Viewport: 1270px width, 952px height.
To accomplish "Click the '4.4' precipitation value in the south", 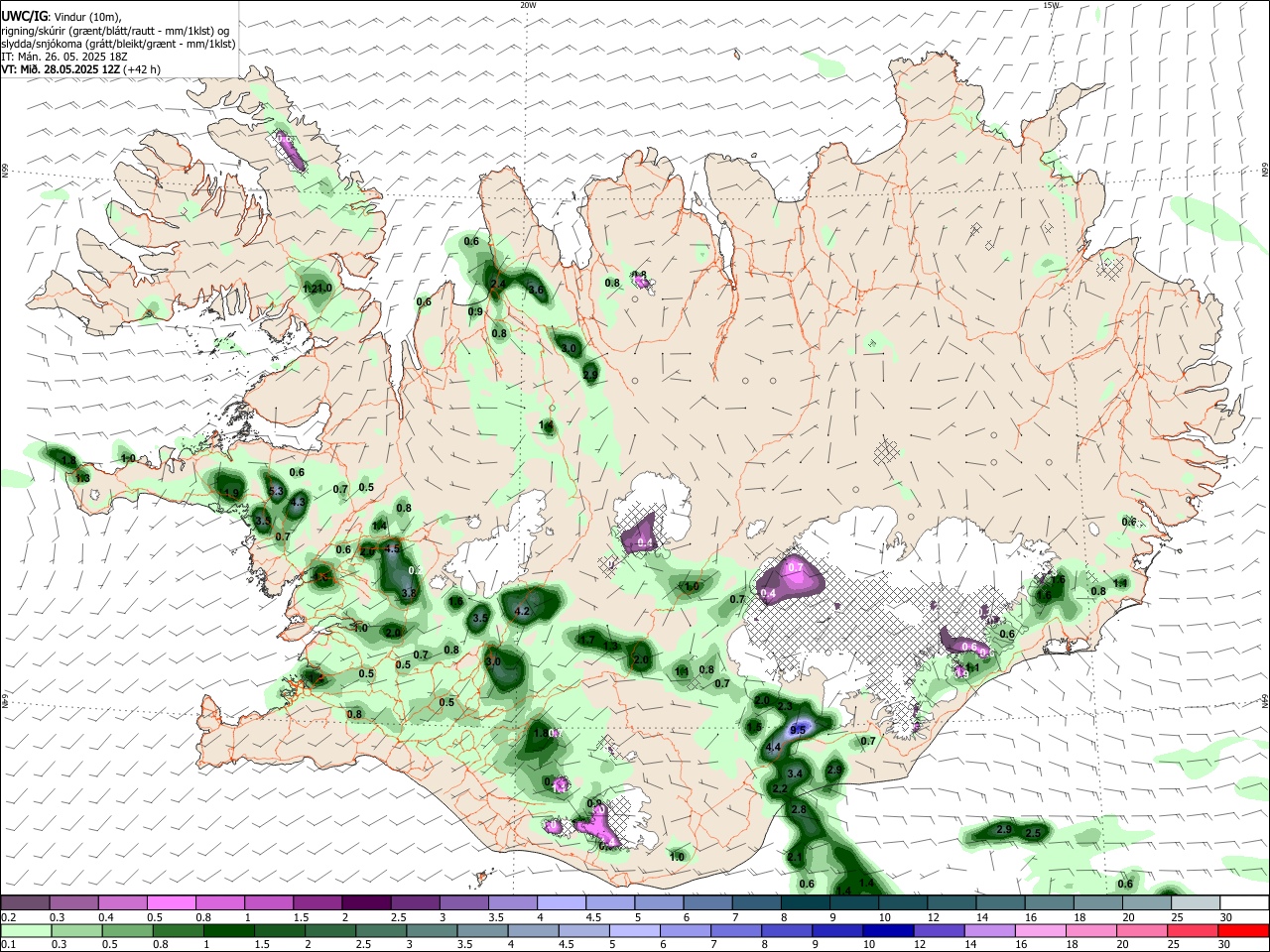I will [x=774, y=747].
